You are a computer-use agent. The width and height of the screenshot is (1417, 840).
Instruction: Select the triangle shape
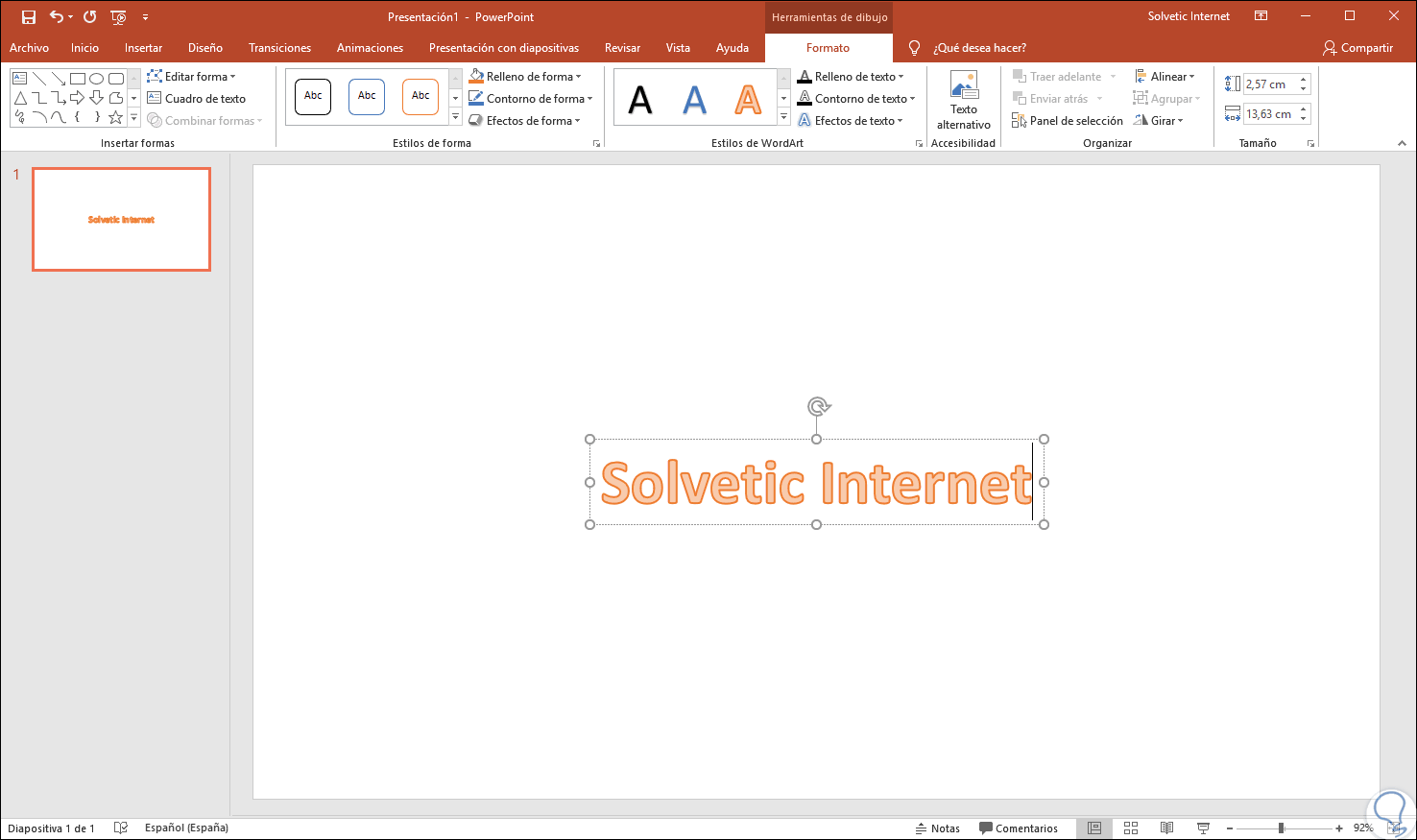click(20, 98)
